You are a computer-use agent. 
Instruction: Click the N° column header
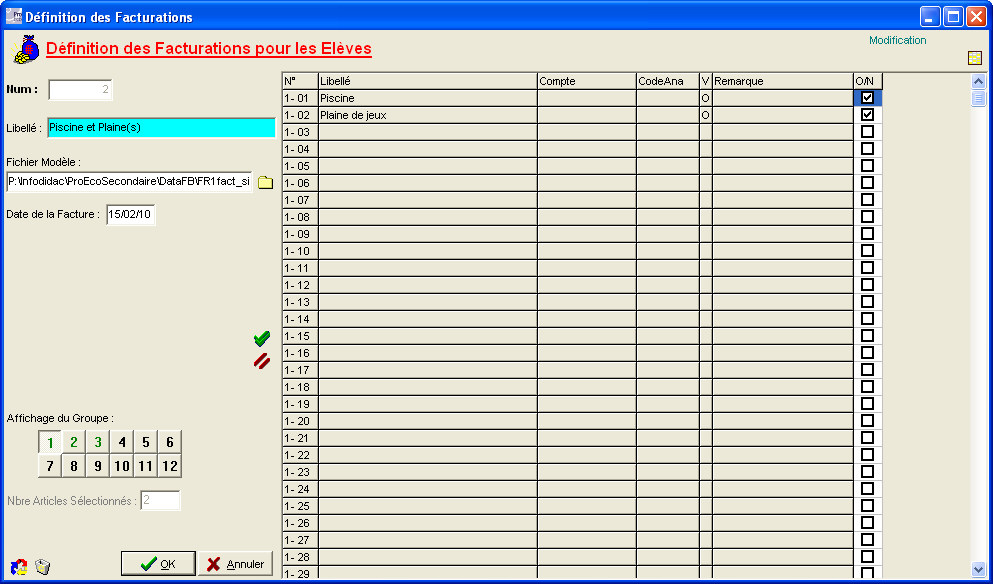coord(300,81)
